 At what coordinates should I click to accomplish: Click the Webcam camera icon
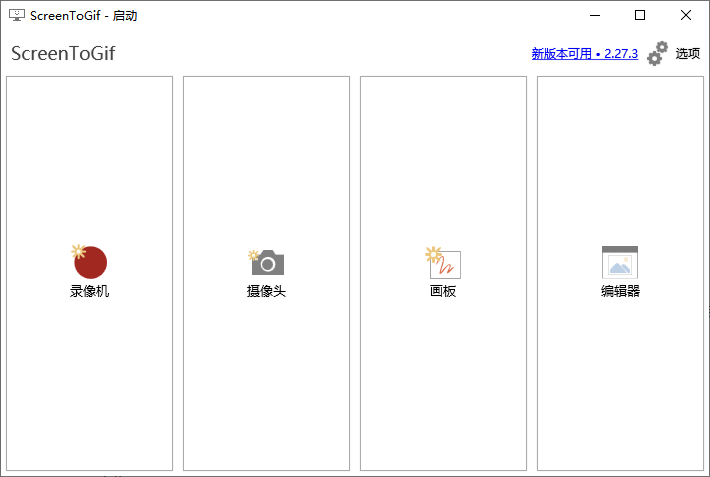pos(267,263)
